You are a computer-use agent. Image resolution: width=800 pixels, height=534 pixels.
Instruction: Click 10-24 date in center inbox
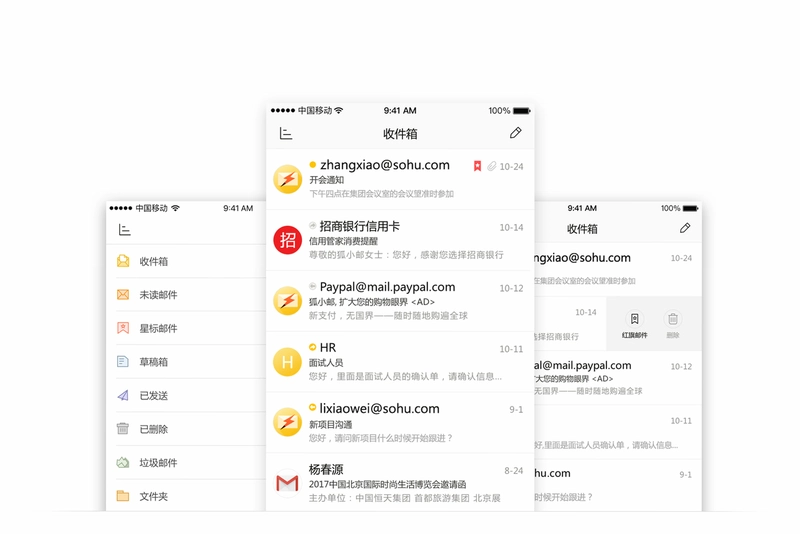[x=511, y=167]
